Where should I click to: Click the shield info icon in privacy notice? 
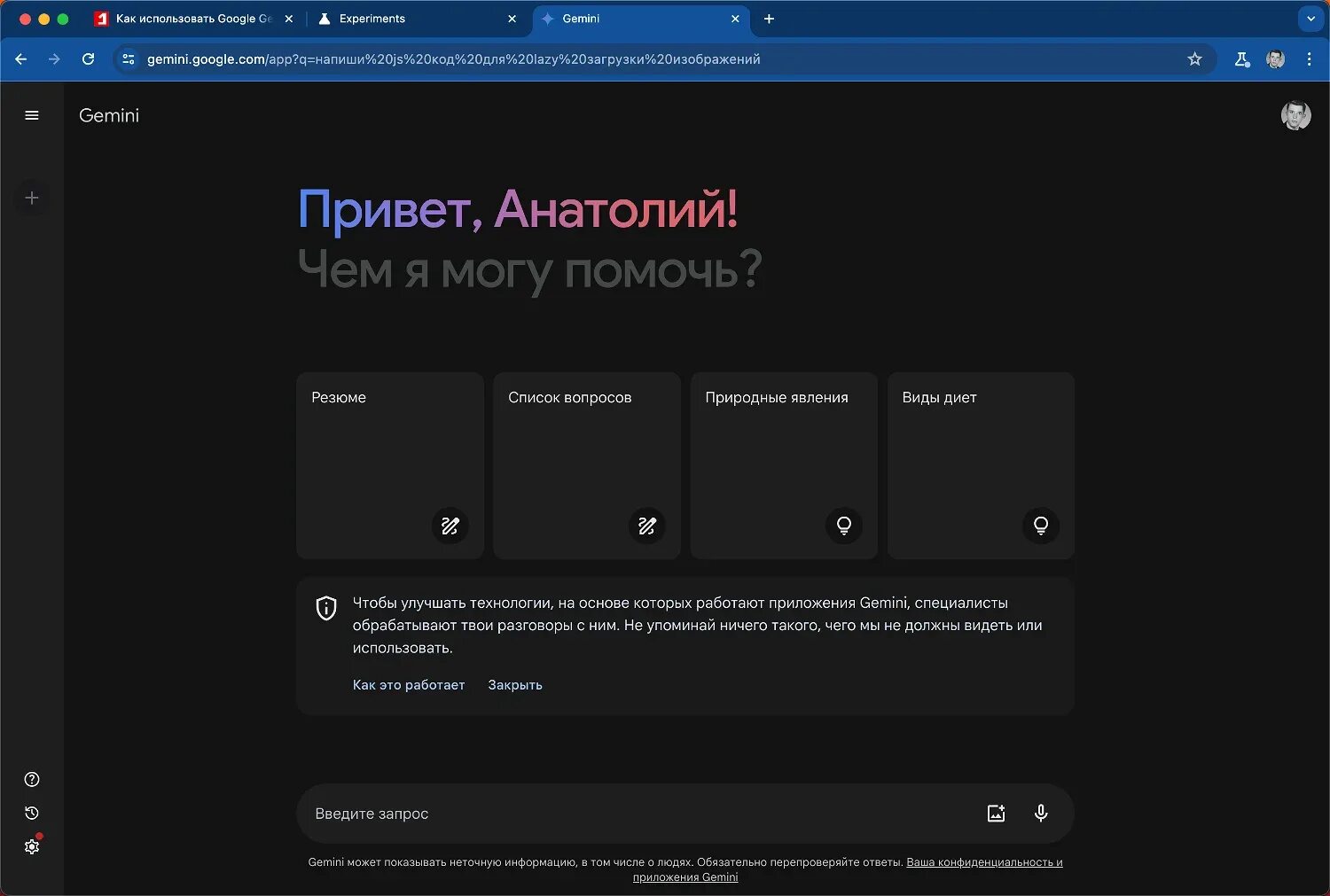click(x=326, y=608)
